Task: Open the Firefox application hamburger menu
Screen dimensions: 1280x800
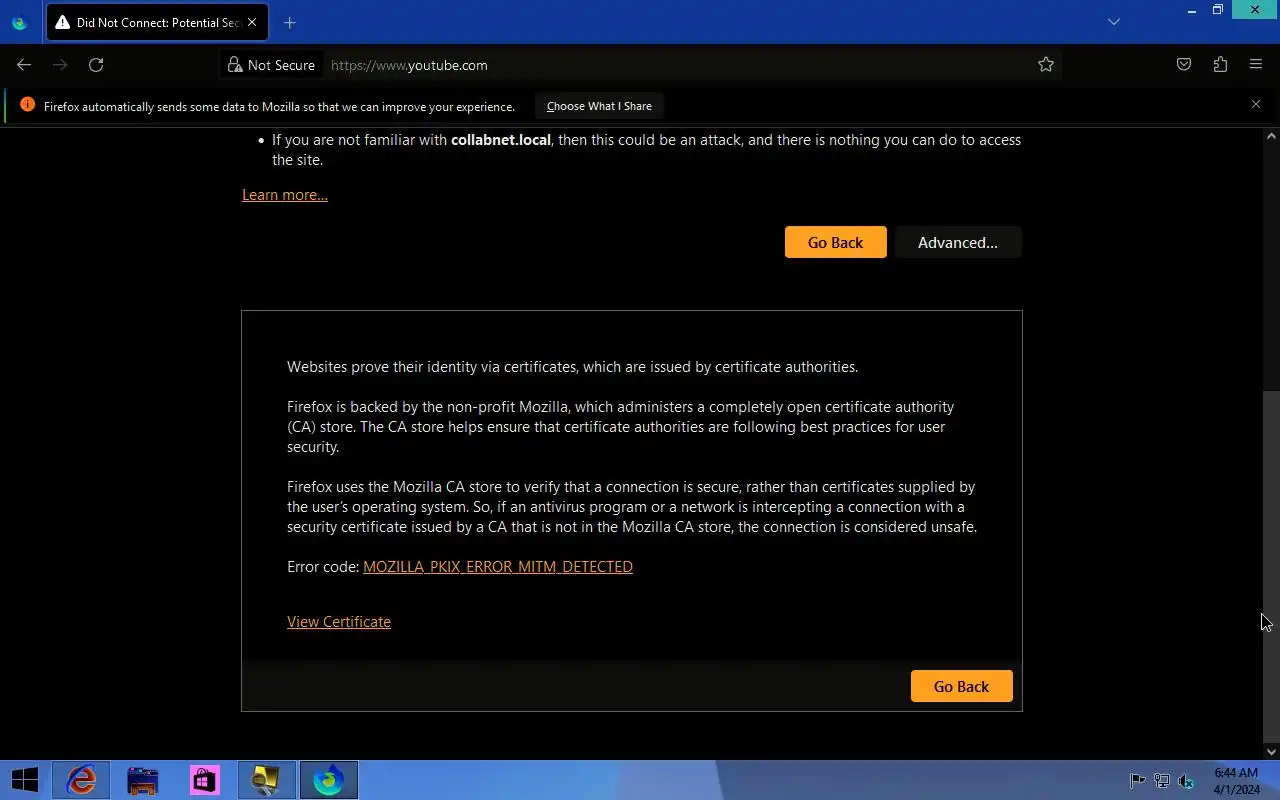Action: (x=1256, y=65)
